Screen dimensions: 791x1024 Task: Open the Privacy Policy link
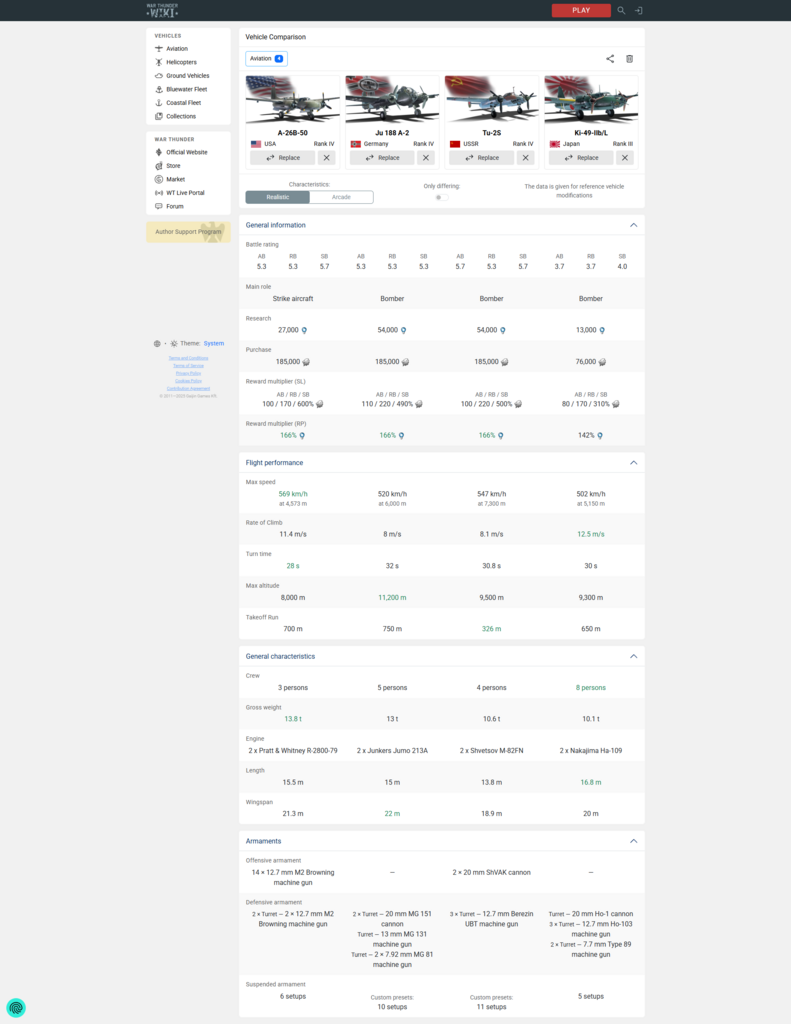coord(188,373)
